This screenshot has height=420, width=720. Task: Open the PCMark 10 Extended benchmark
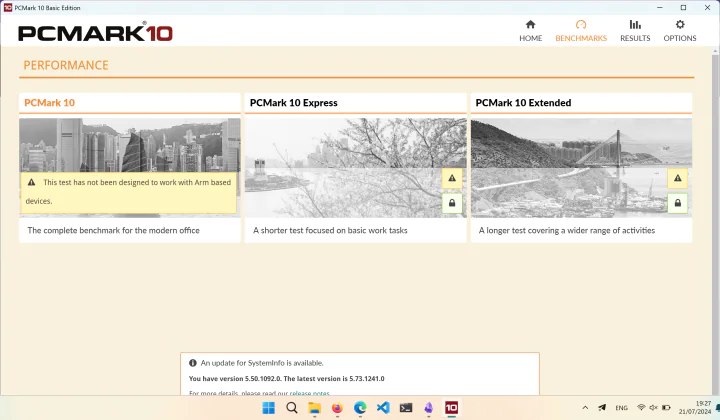(523, 103)
